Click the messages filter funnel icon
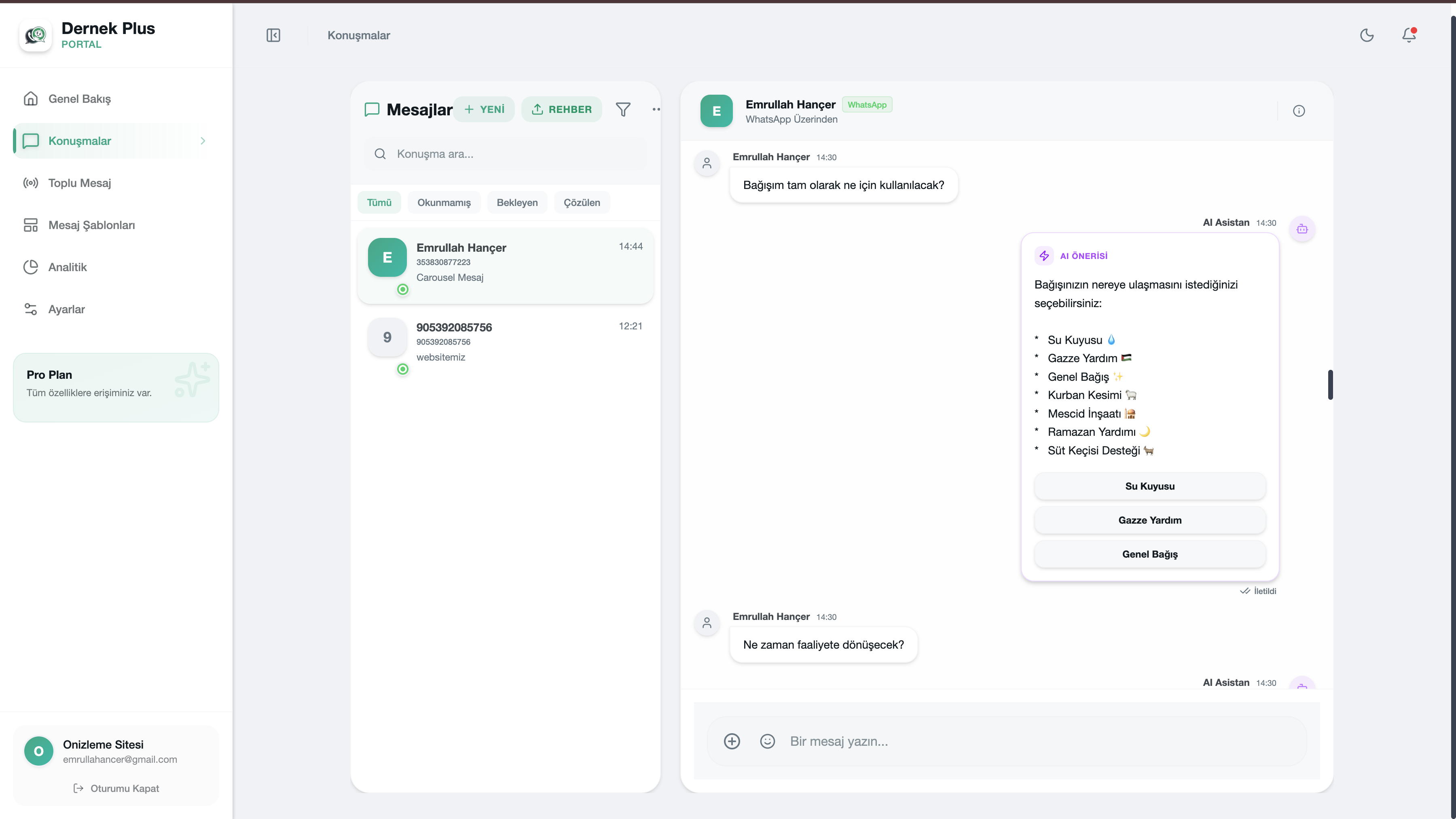 [623, 109]
